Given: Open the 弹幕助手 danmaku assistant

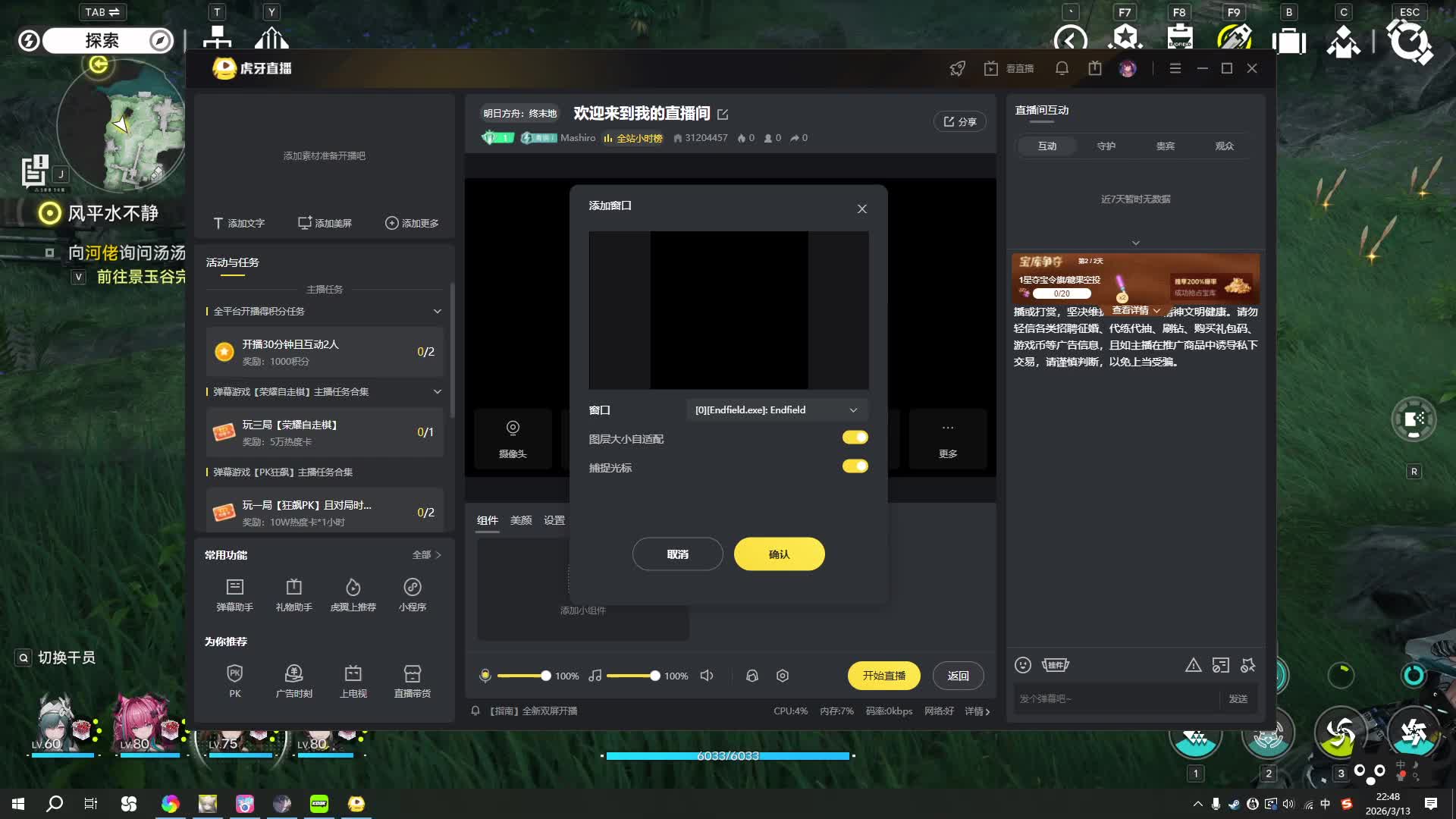Looking at the screenshot, I should 234,588.
